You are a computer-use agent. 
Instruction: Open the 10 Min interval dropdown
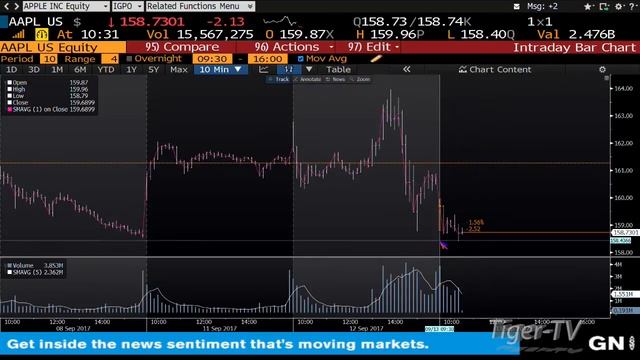point(221,69)
